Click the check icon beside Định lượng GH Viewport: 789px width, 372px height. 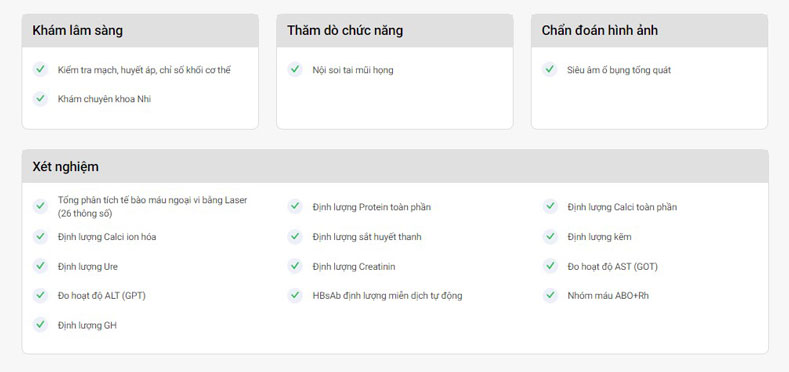coord(40,325)
